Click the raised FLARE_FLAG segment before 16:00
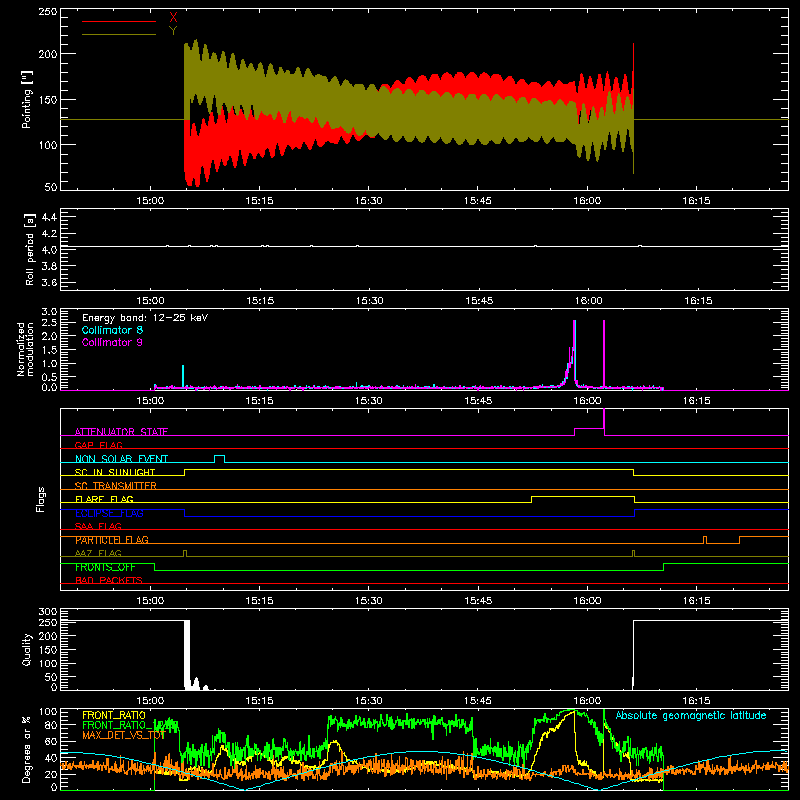 coord(583,496)
